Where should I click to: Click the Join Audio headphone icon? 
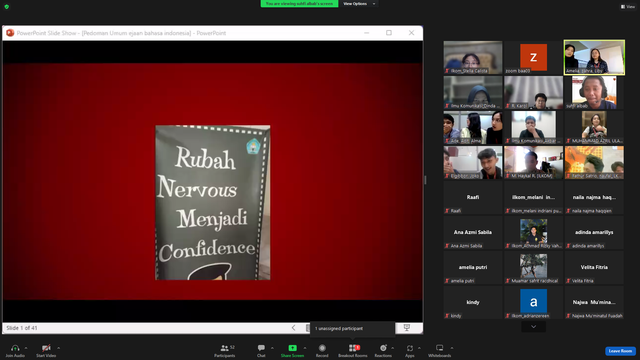(15, 348)
